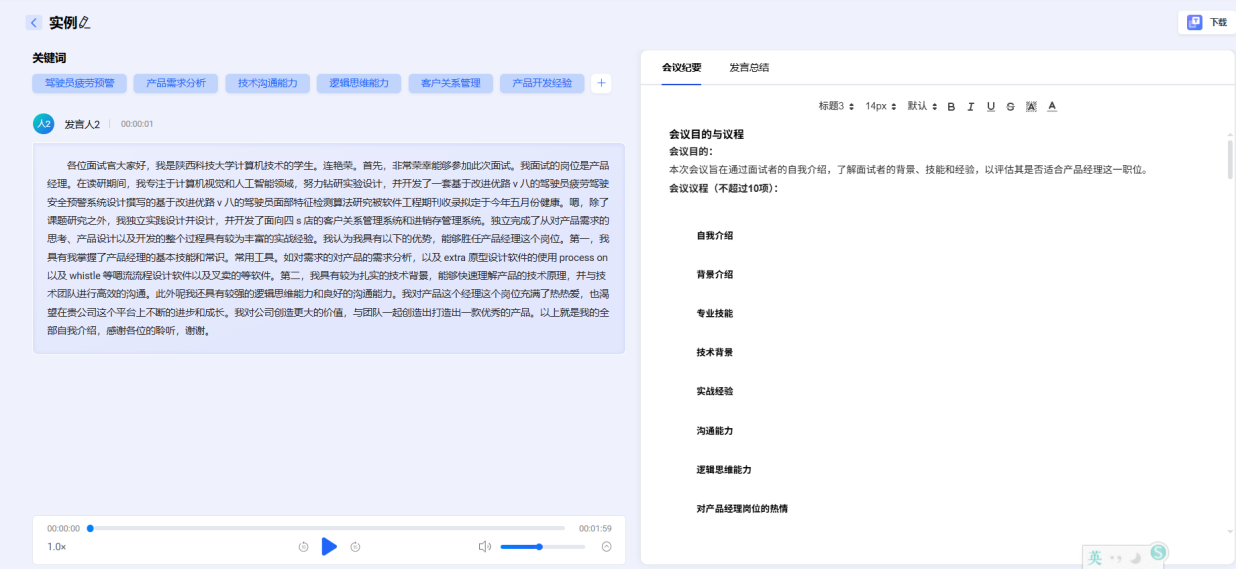Open the 会议纪要 tab
The height and width of the screenshot is (569, 1236).
681,68
